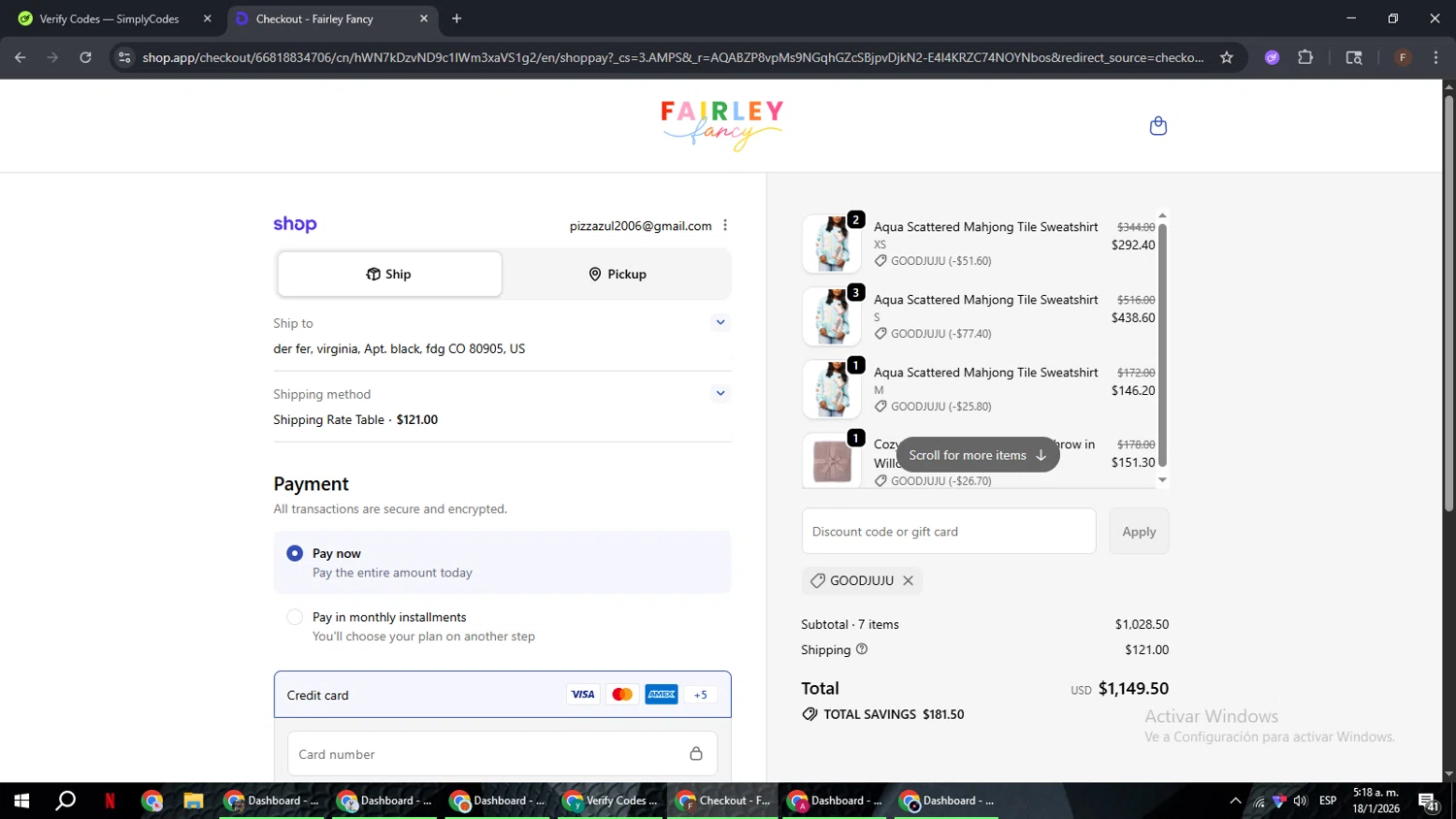Open Chrome profile avatar F
The image size is (1456, 819).
point(1403,57)
